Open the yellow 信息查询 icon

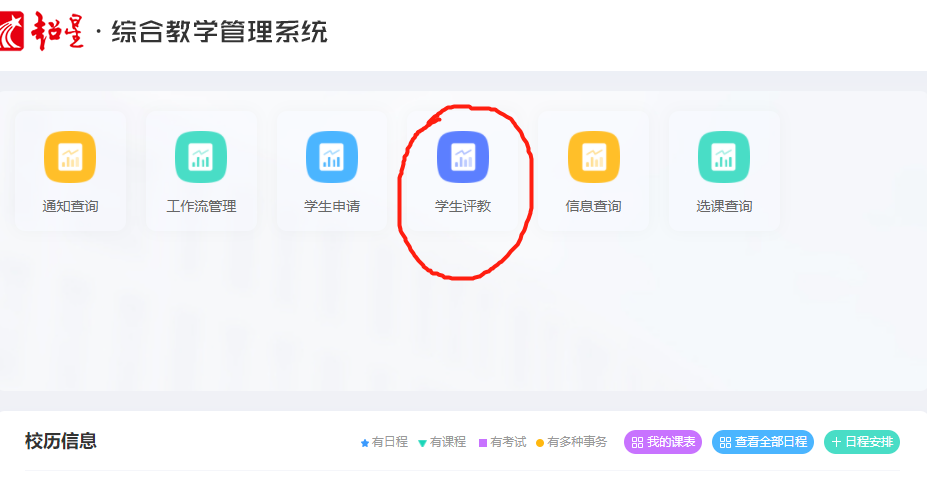coord(594,157)
